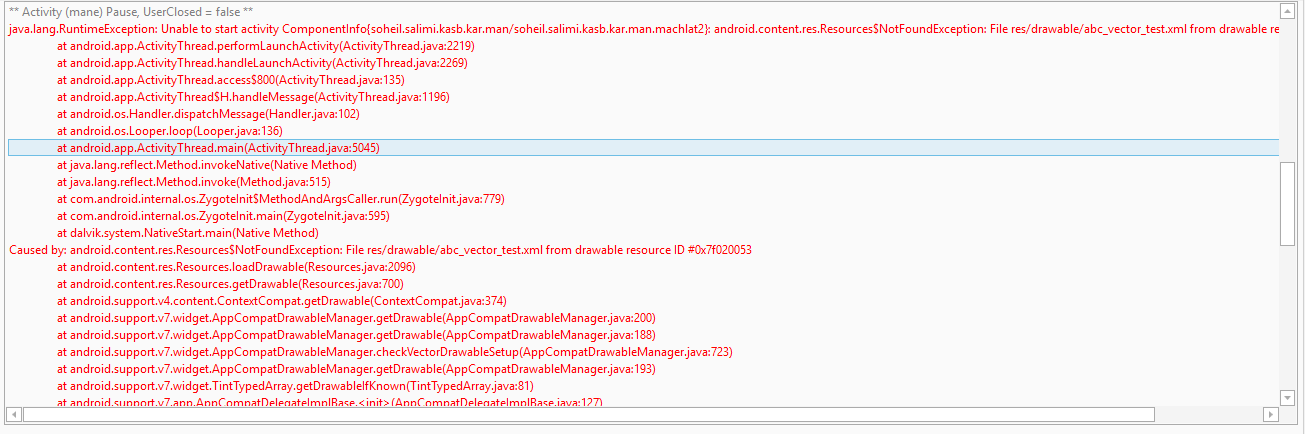Select the performLaunchActivity stack trace line
The image size is (1305, 434).
(265, 46)
